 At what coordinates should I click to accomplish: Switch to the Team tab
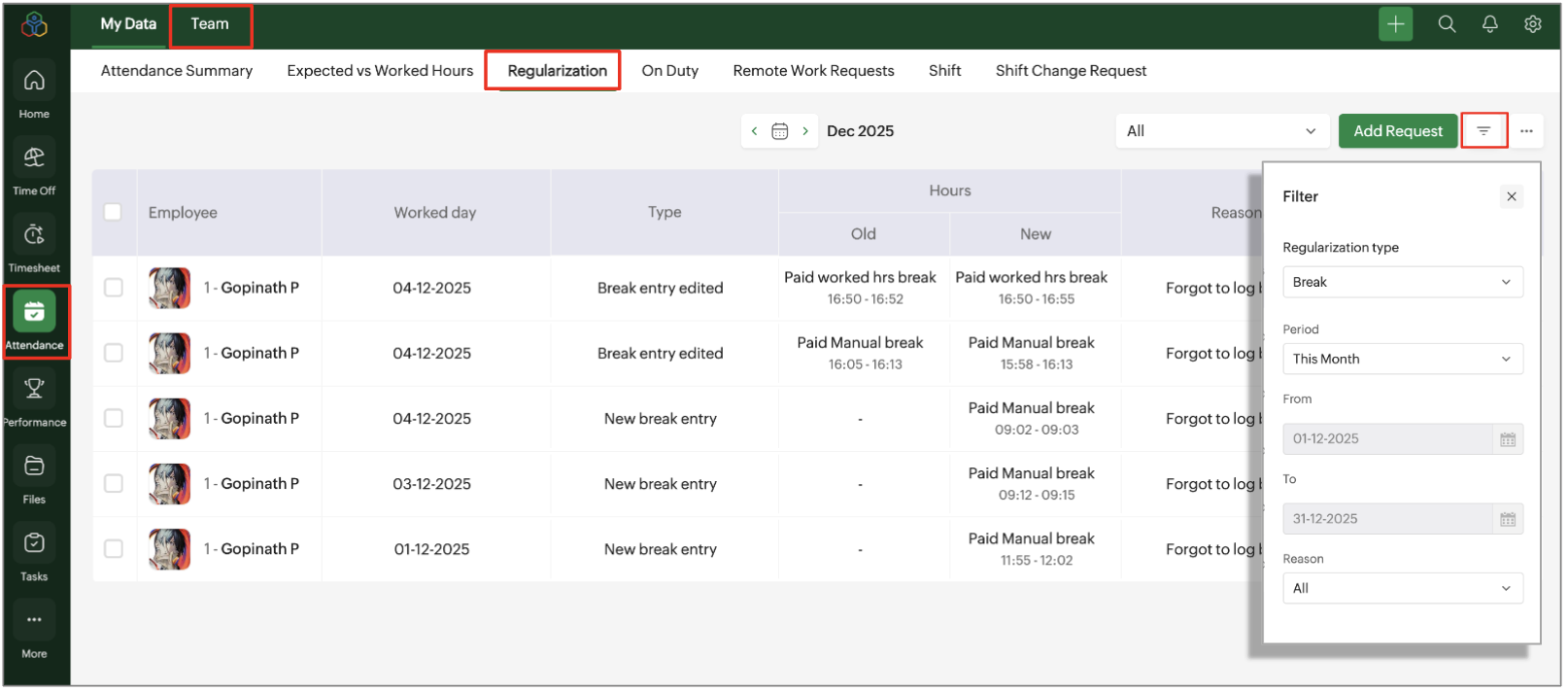coord(210,24)
